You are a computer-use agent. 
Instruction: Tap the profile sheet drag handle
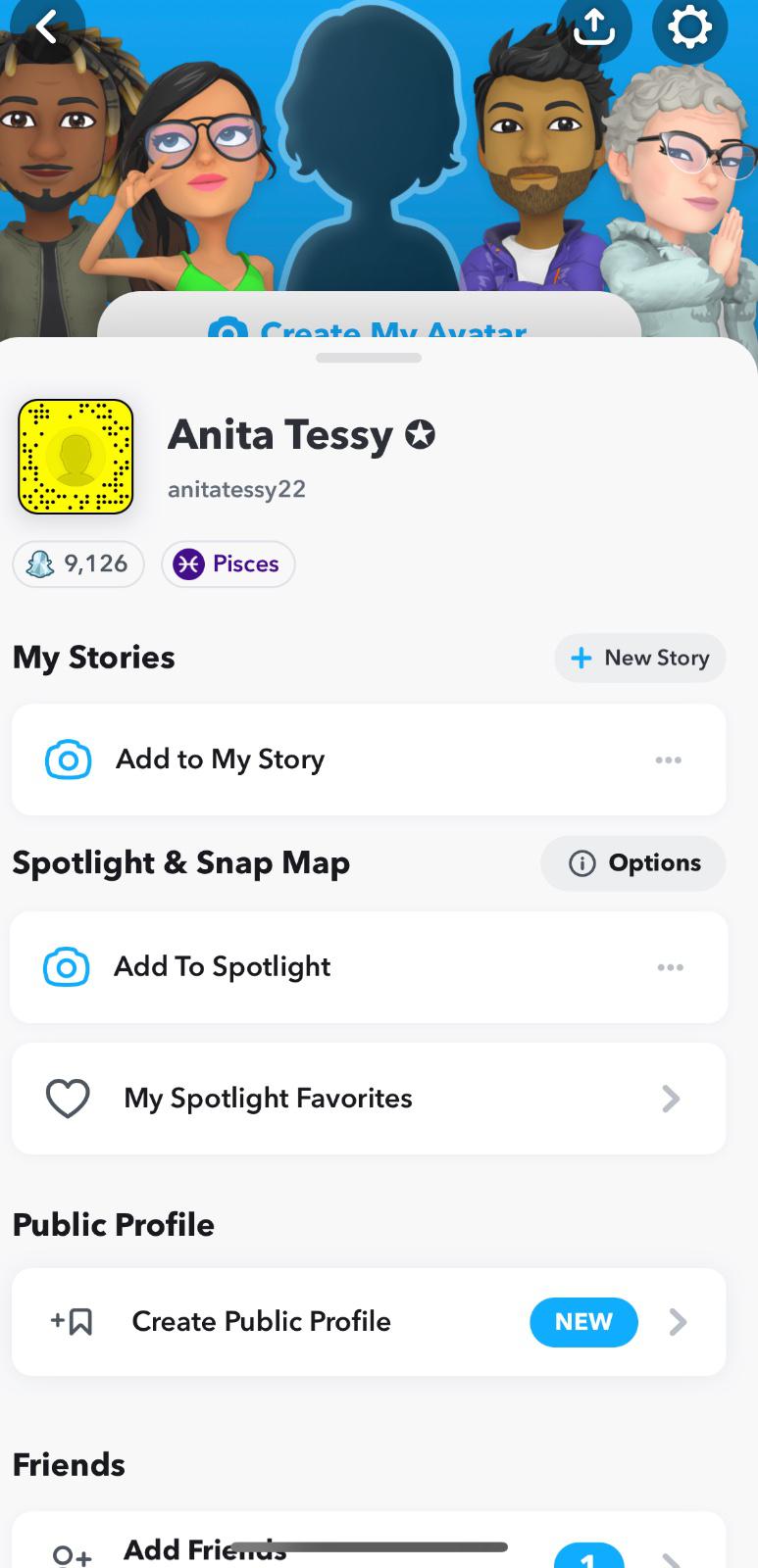[369, 358]
